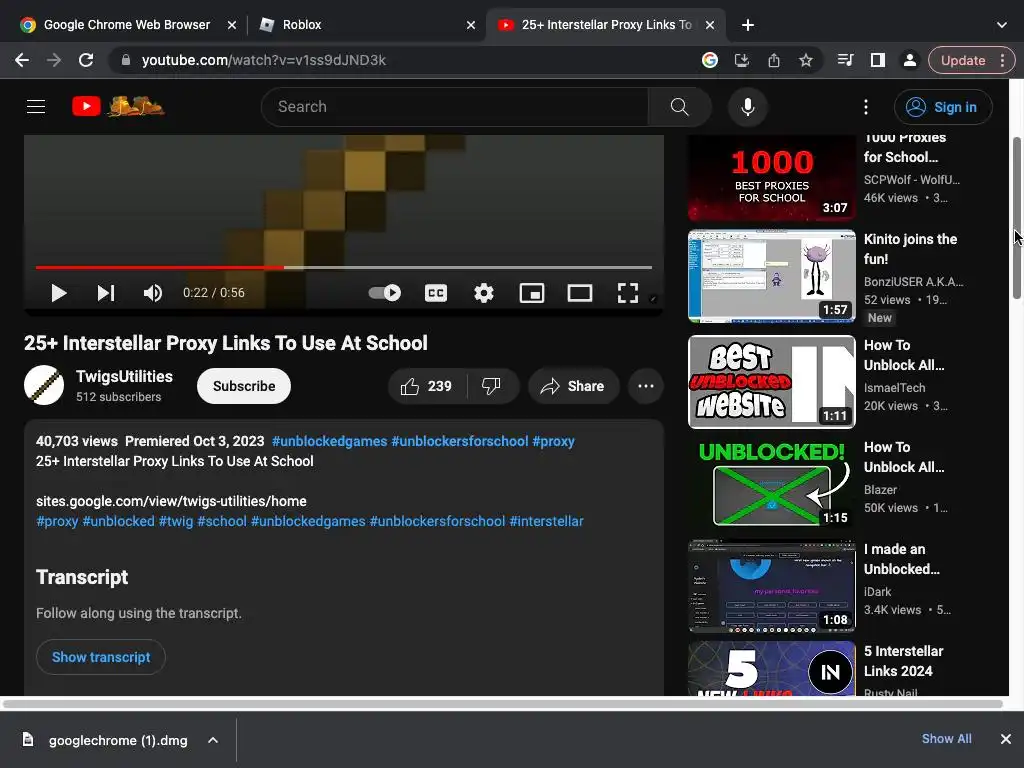1024x768 pixels.
Task: Expand the tab search chevron
Action: (1002, 25)
